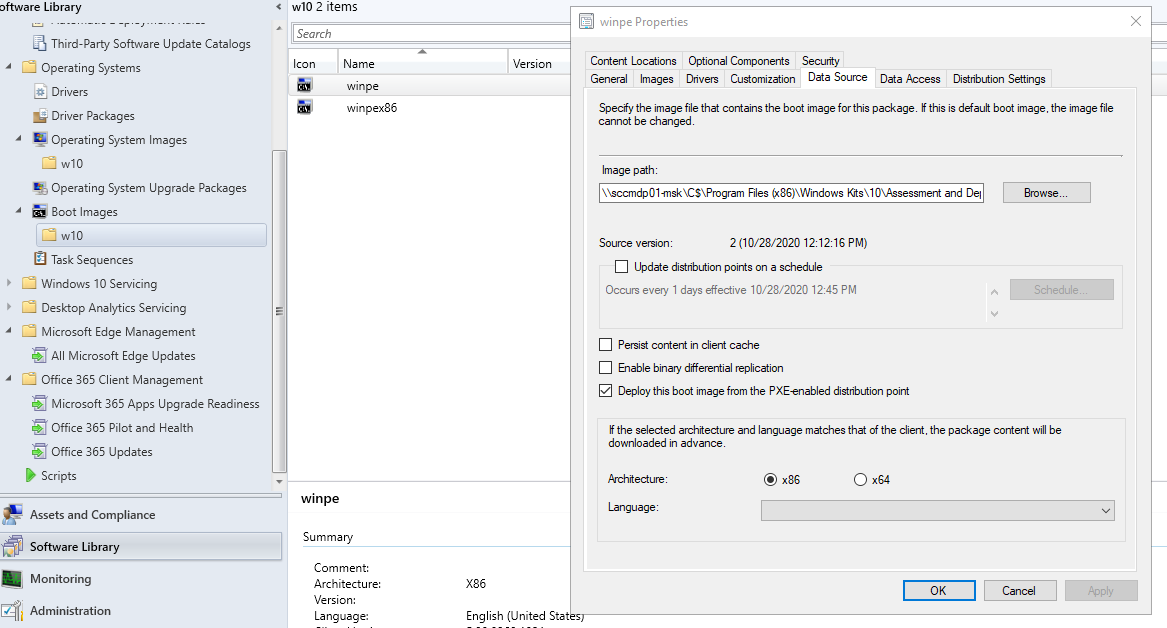Click the Office 365 Pilot and Health icon

[39, 428]
